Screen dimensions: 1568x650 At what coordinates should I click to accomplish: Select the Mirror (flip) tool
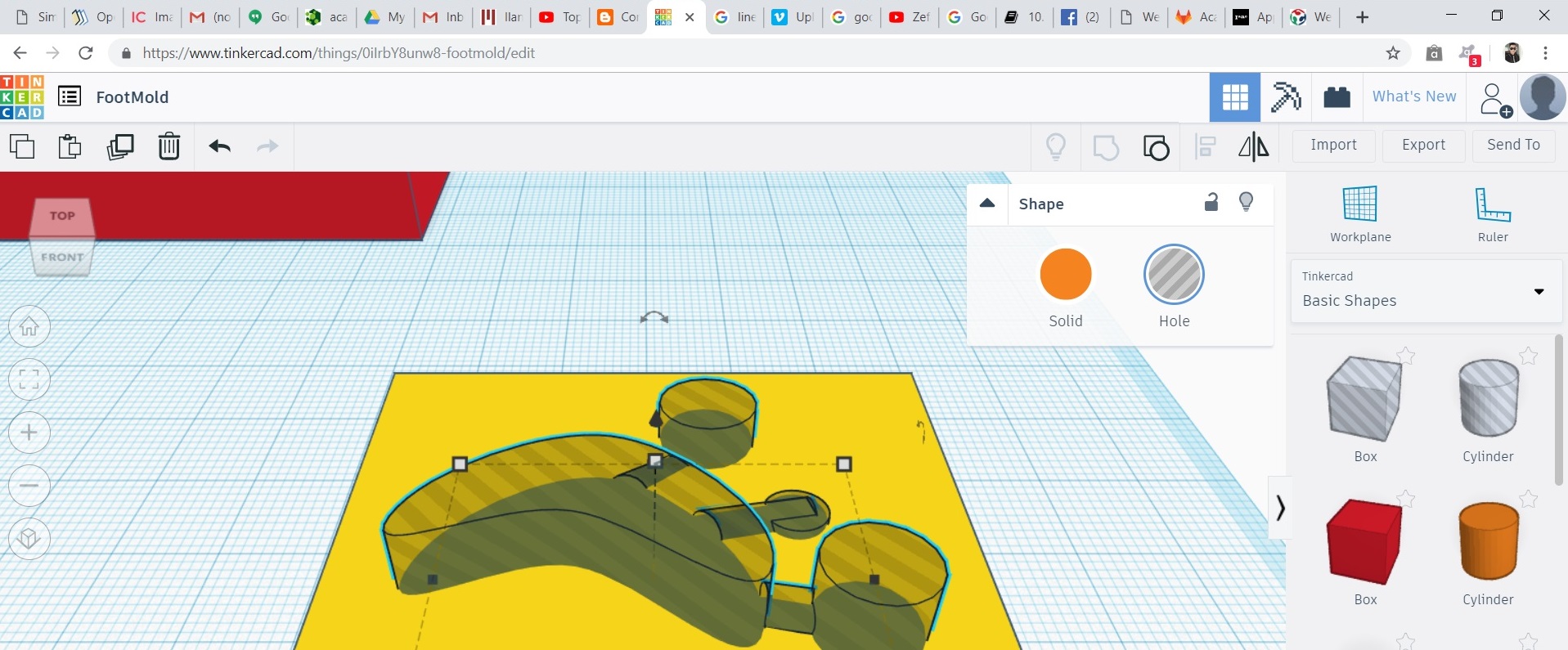1254,146
